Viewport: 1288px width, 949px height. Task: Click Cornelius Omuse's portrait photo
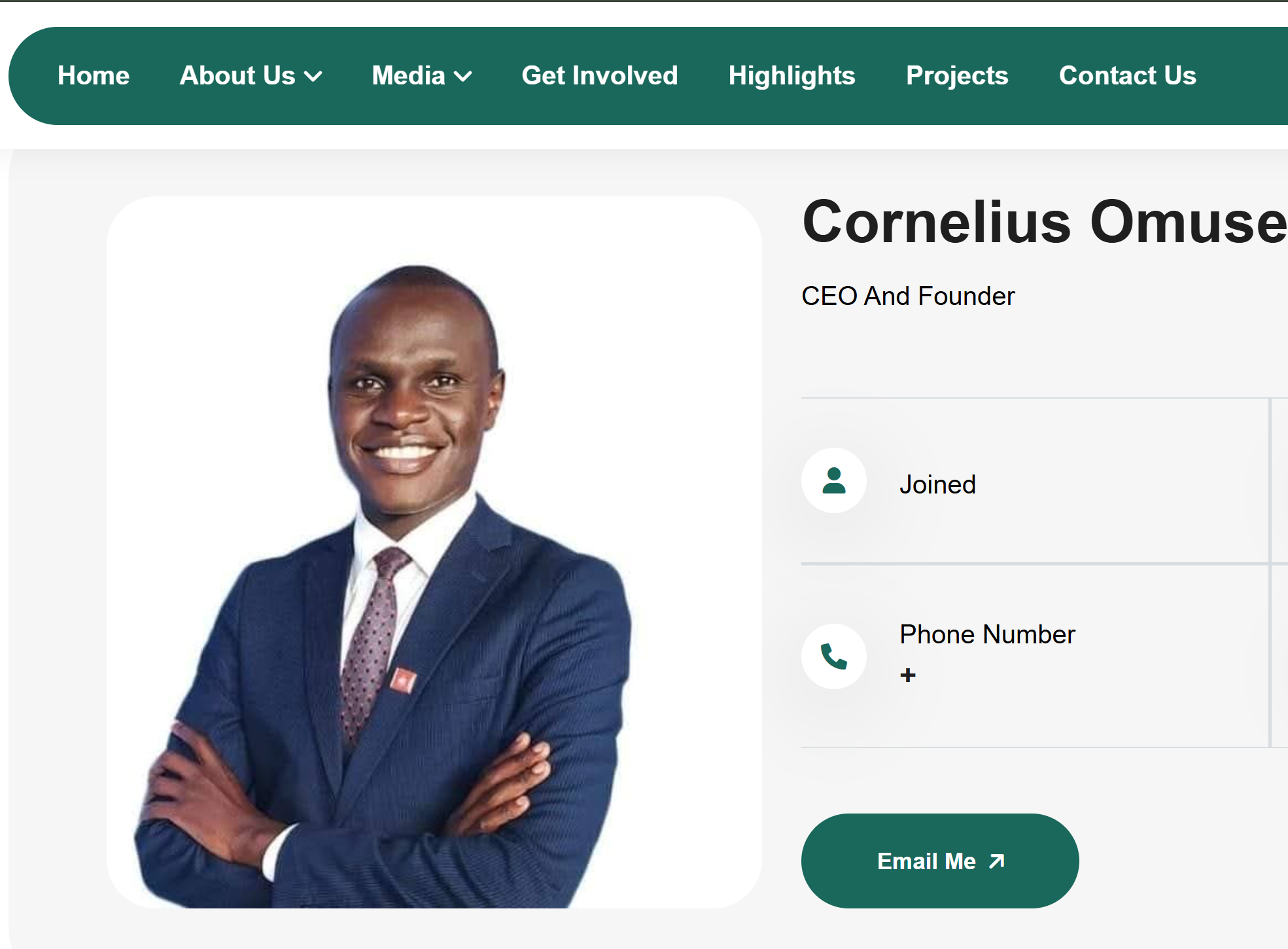pos(434,552)
